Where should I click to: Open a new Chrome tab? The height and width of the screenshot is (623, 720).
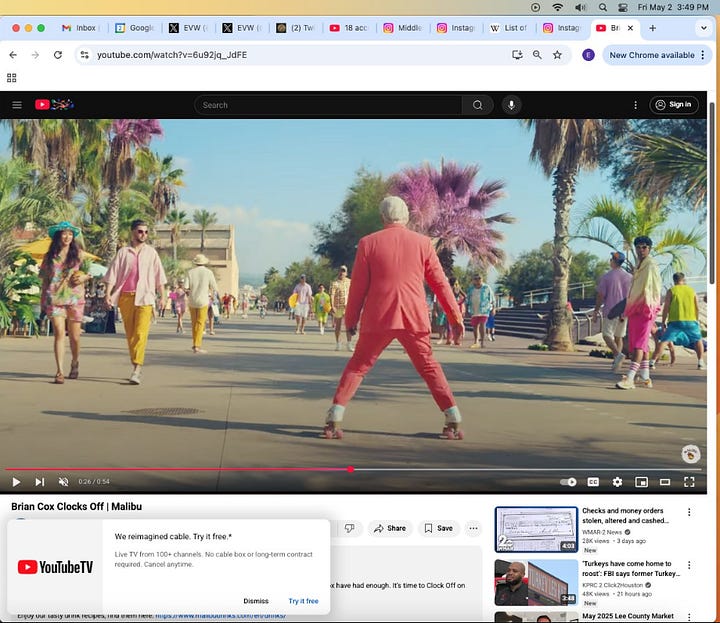(x=652, y=28)
